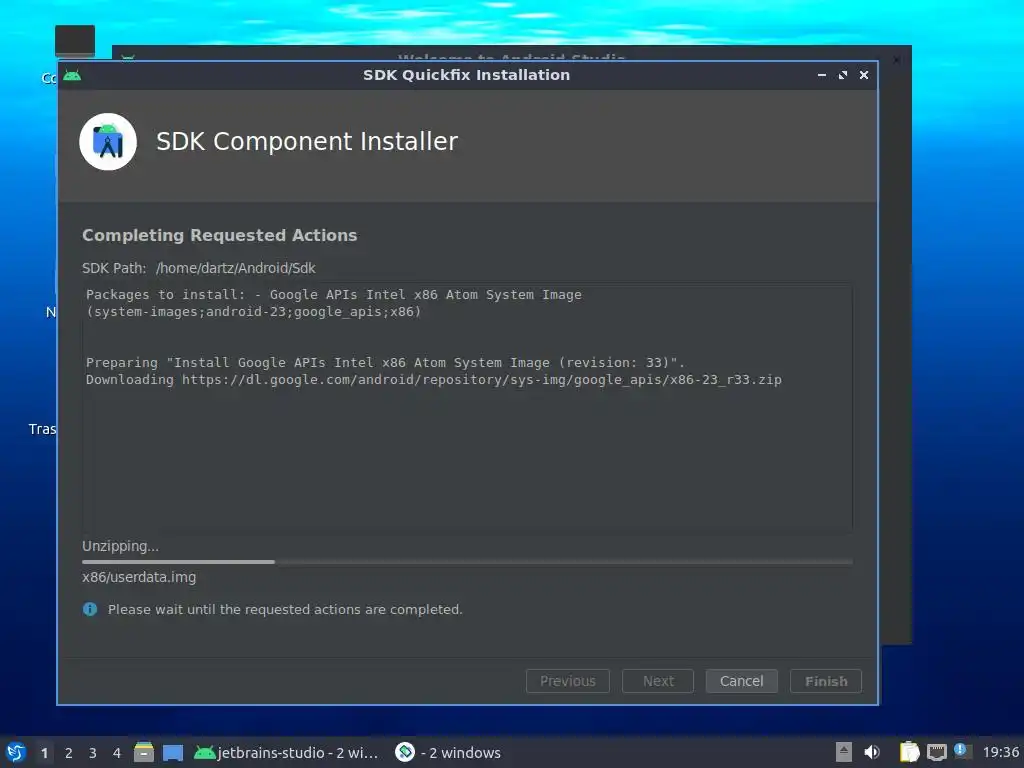Click the disabled Finish button

tap(825, 680)
